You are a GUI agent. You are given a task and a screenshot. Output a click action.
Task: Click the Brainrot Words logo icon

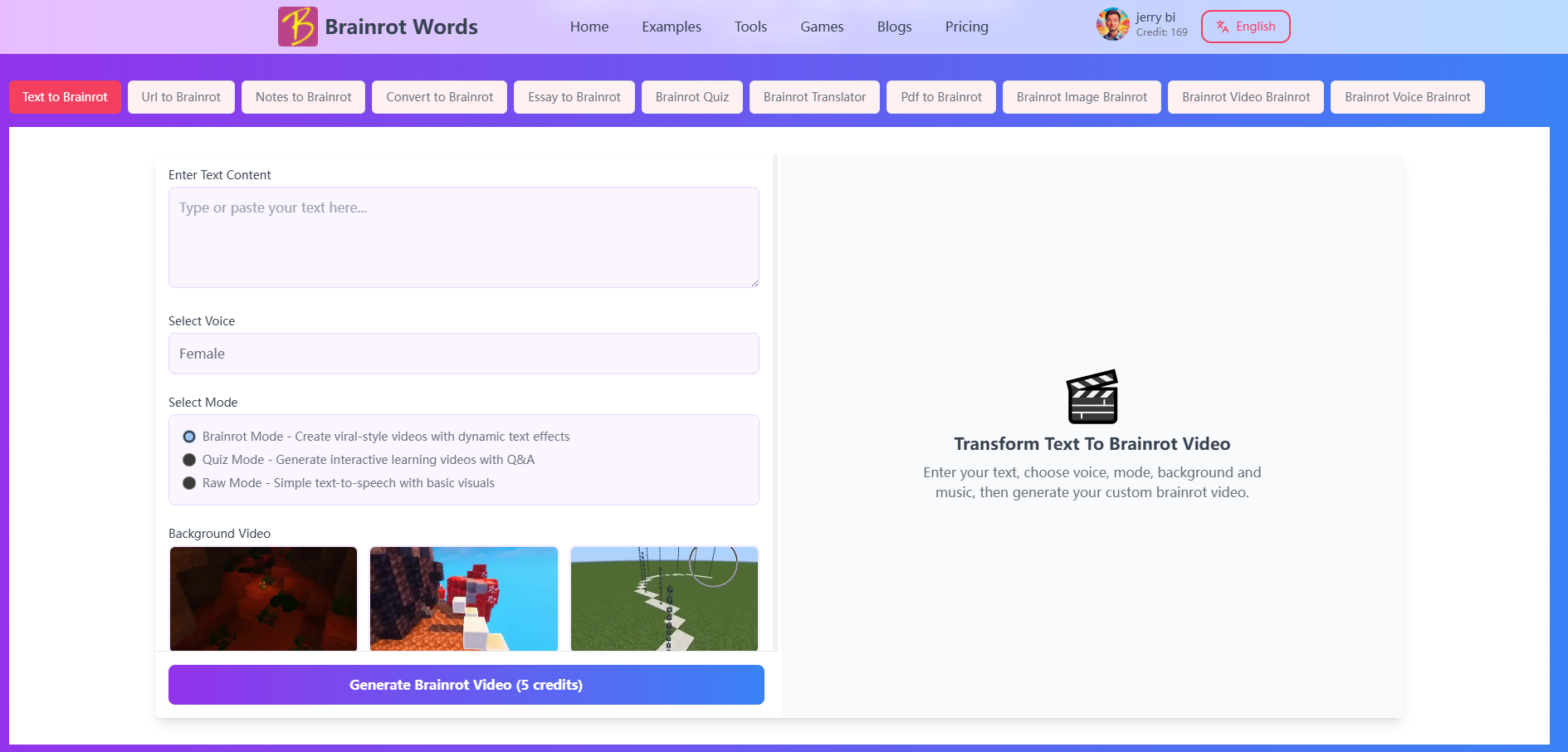[x=297, y=27]
